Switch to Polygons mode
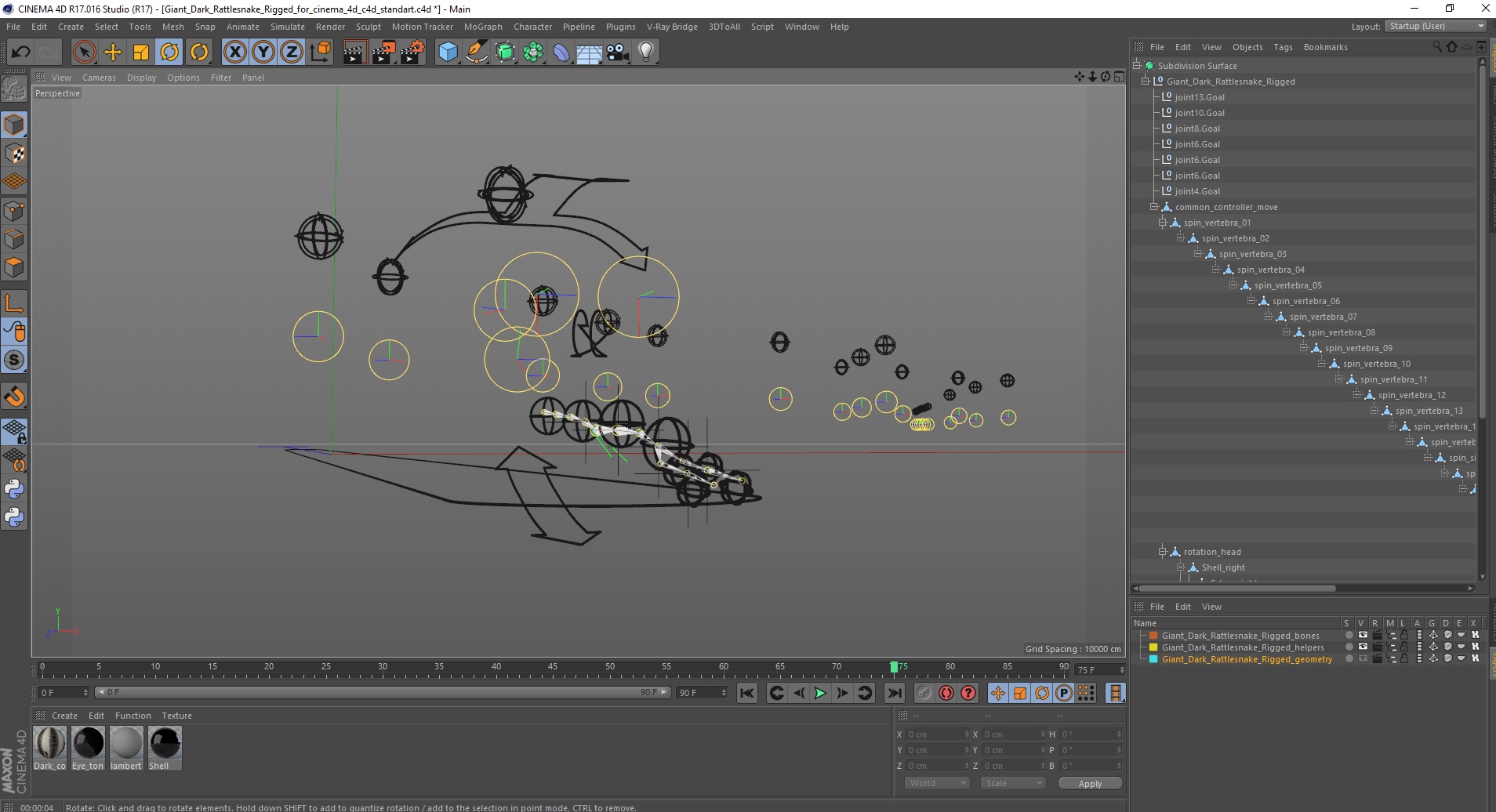 coord(14,267)
